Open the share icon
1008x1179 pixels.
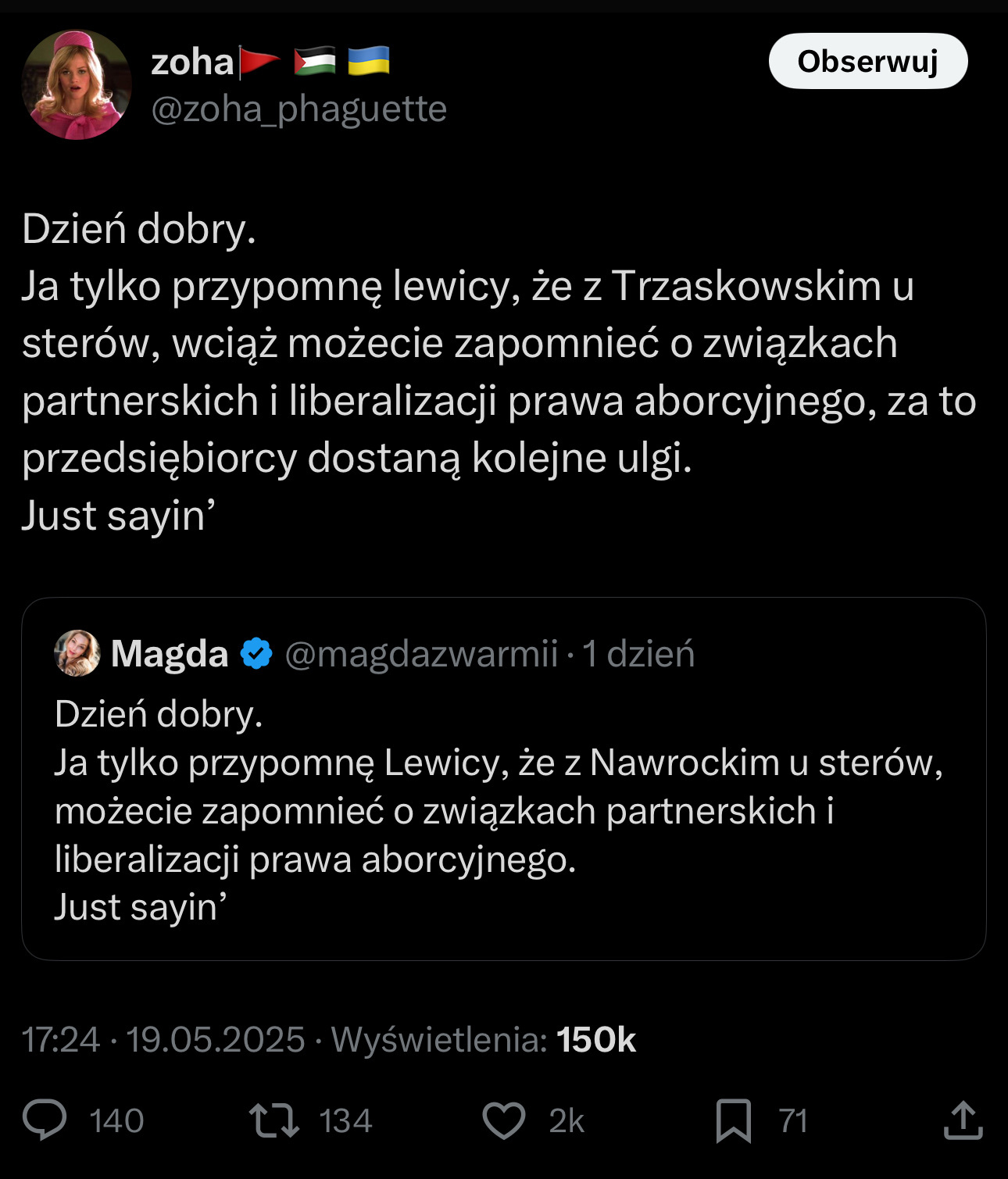[963, 1120]
